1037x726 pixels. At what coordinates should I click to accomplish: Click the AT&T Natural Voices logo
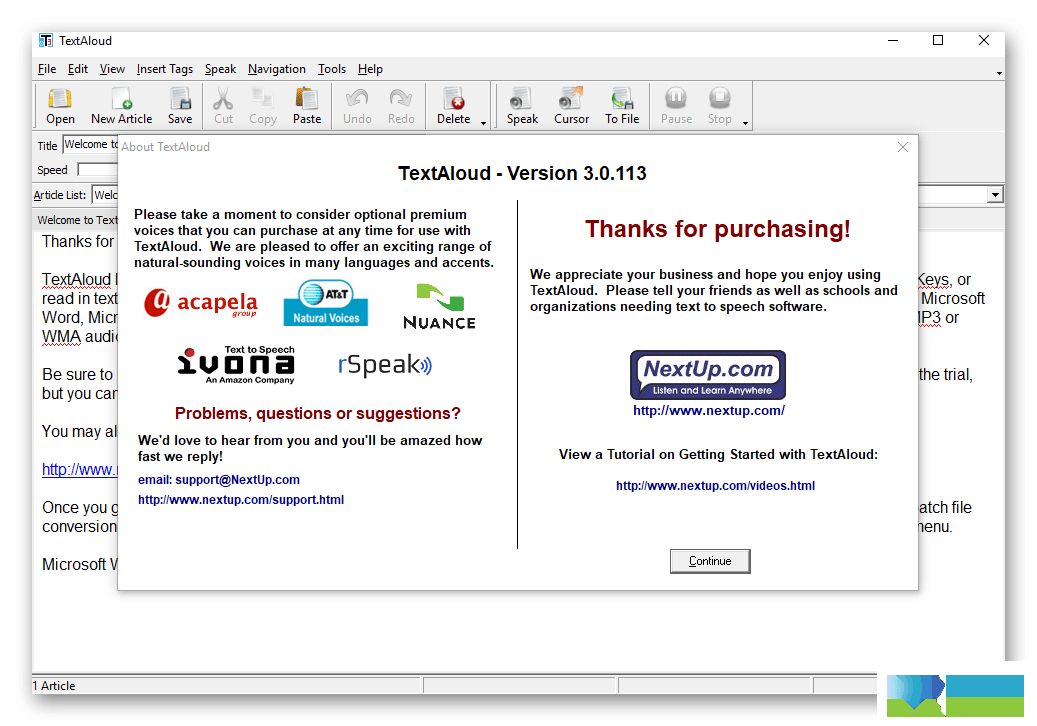[325, 303]
